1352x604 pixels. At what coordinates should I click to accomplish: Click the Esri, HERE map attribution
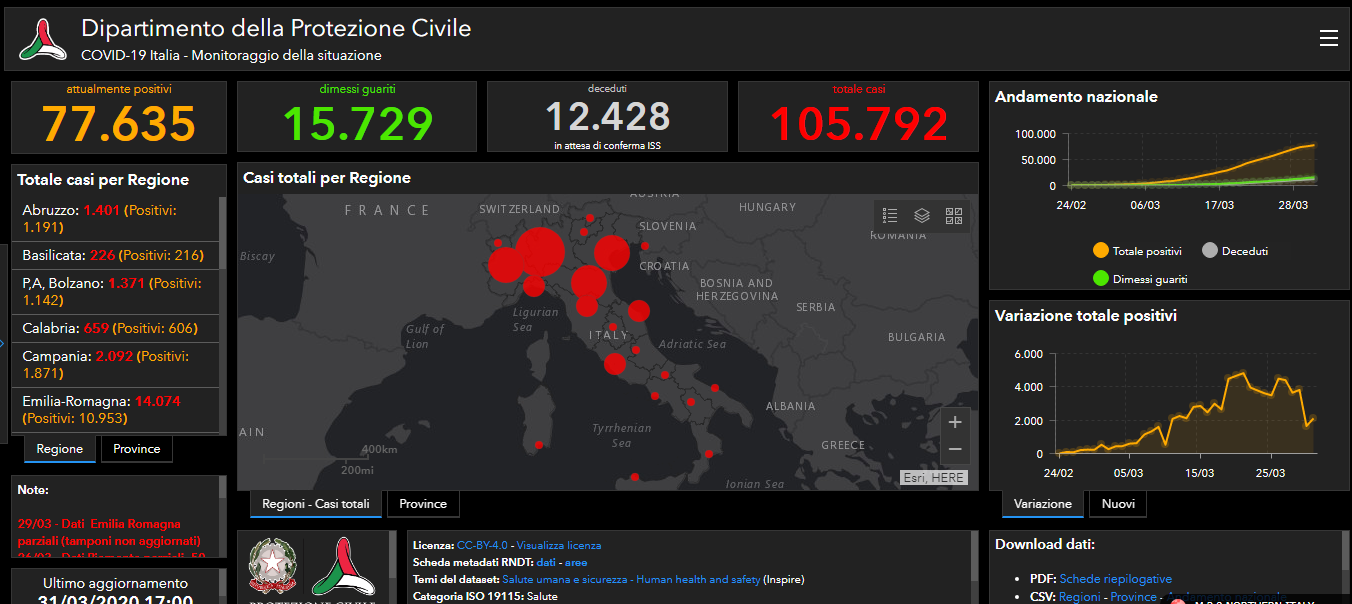click(934, 478)
